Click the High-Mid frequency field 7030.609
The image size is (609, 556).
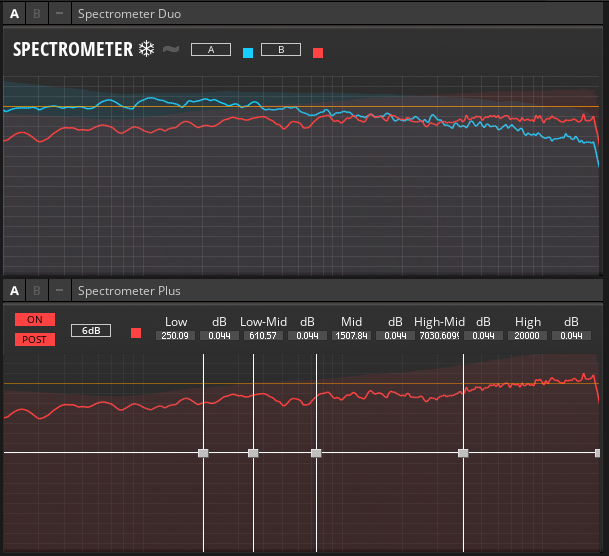(439, 335)
